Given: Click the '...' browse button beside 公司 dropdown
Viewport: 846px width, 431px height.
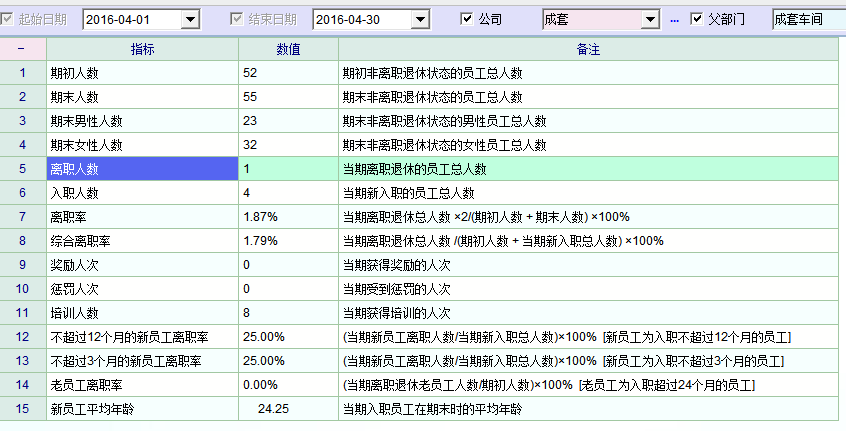Looking at the screenshot, I should coord(674,19).
